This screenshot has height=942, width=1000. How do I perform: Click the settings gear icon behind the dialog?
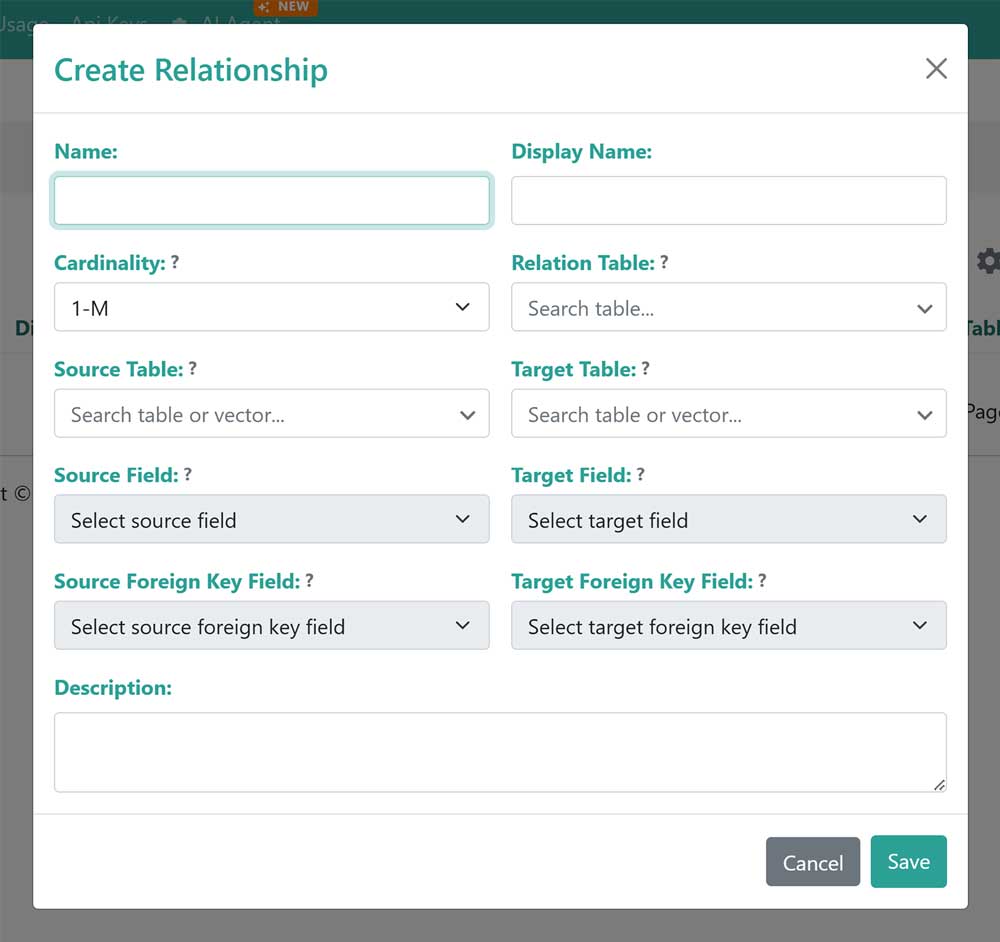[x=988, y=261]
